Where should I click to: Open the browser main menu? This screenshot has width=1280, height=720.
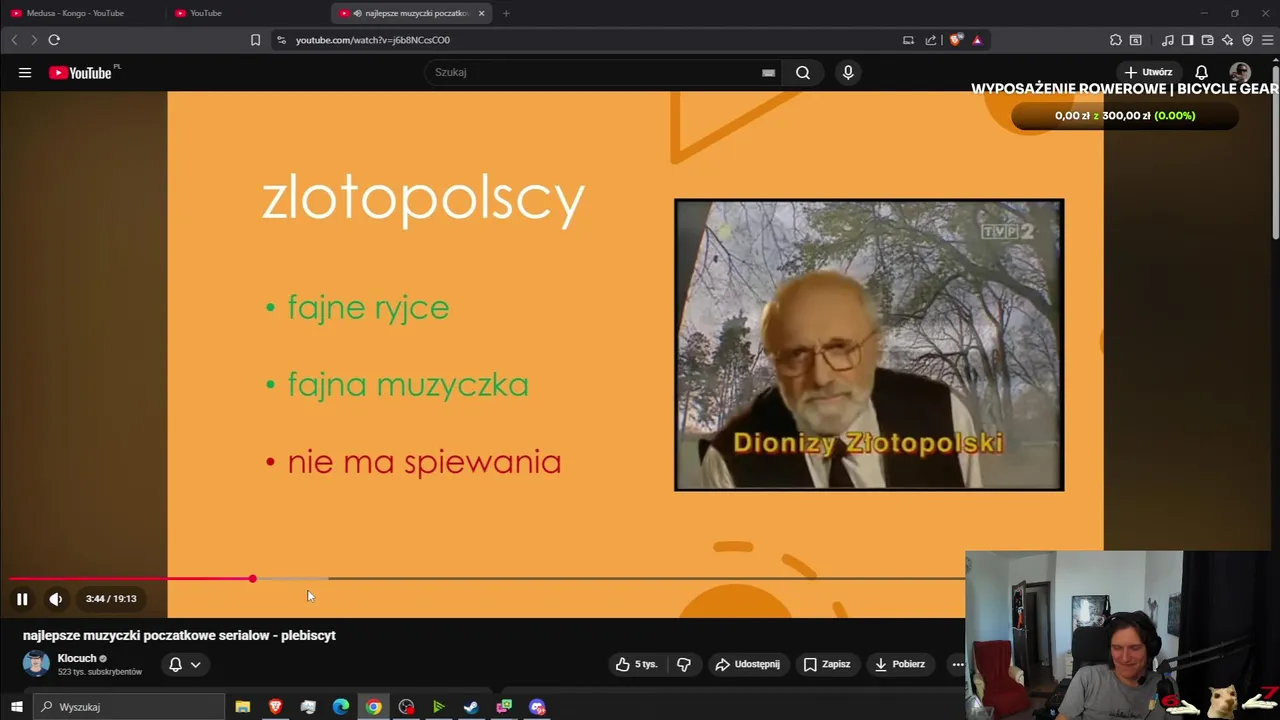[1268, 40]
